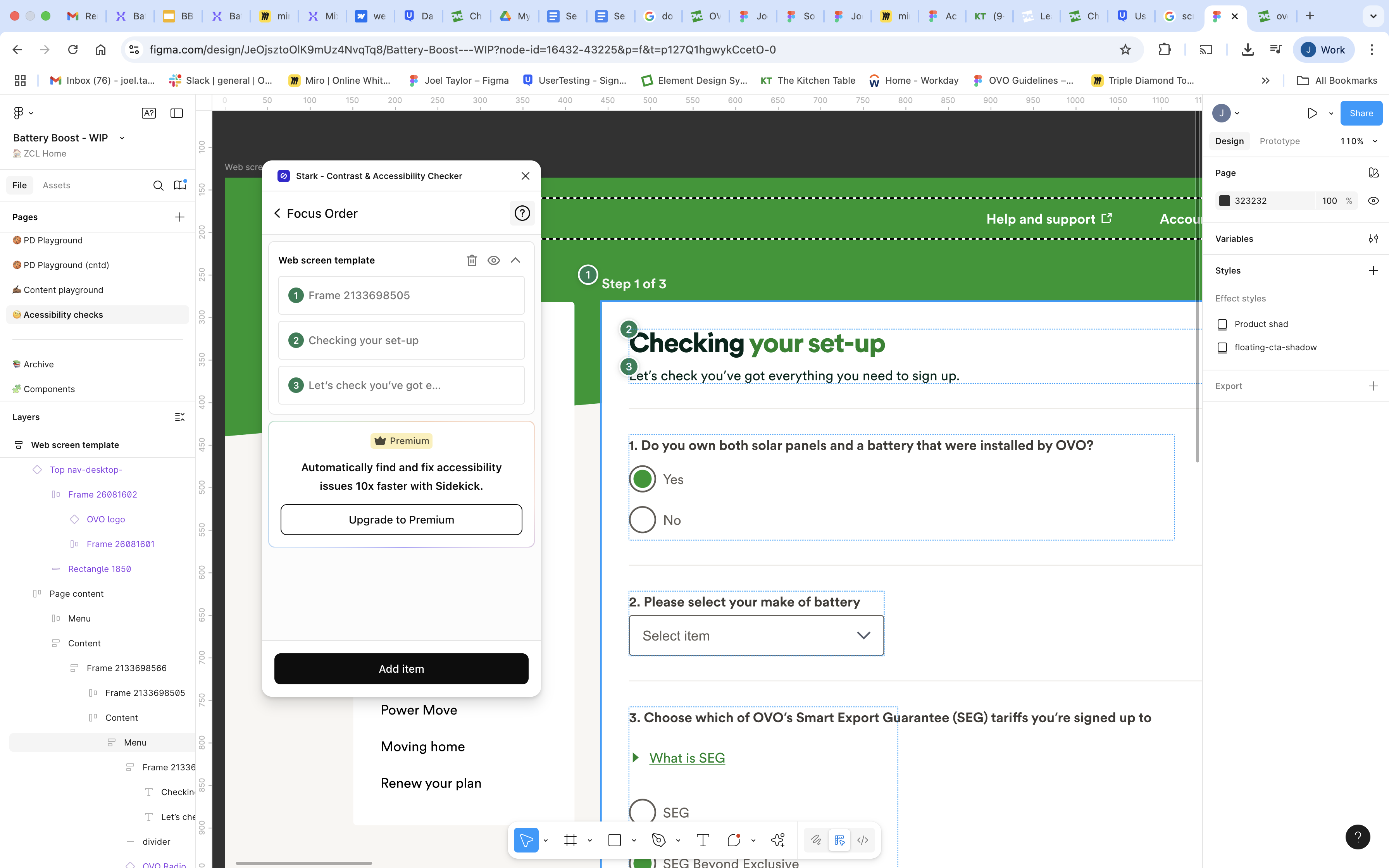
Task: Open the Select item battery dropdown
Action: point(756,635)
